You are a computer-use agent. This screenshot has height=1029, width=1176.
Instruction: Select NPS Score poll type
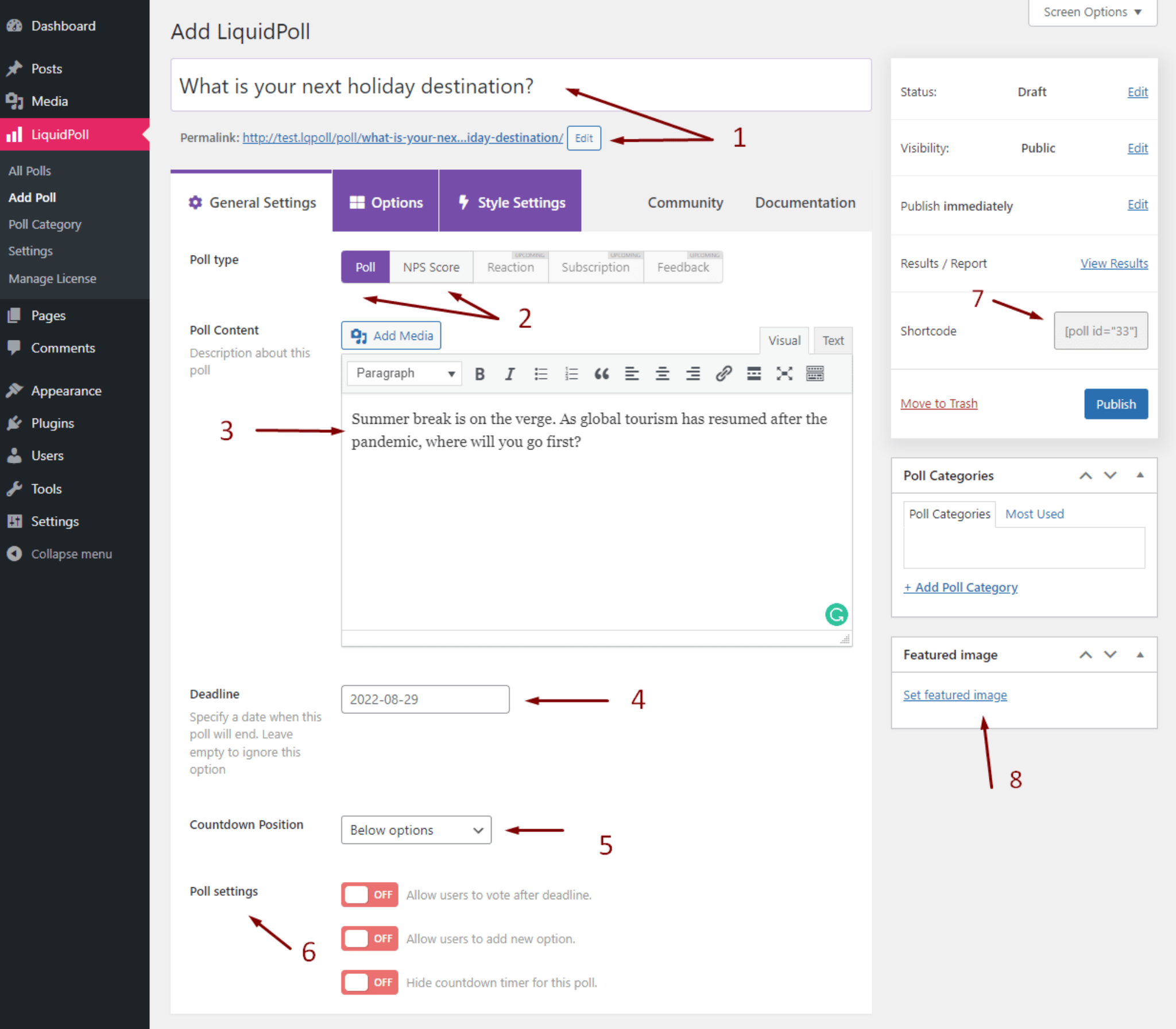click(431, 267)
